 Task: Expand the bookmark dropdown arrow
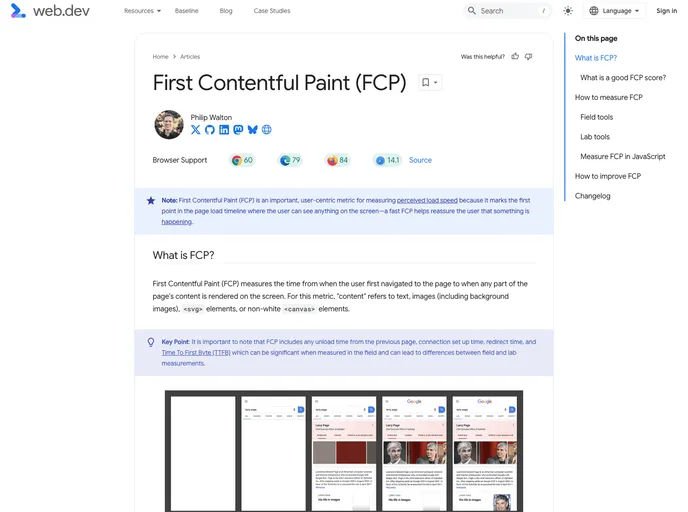(x=436, y=82)
